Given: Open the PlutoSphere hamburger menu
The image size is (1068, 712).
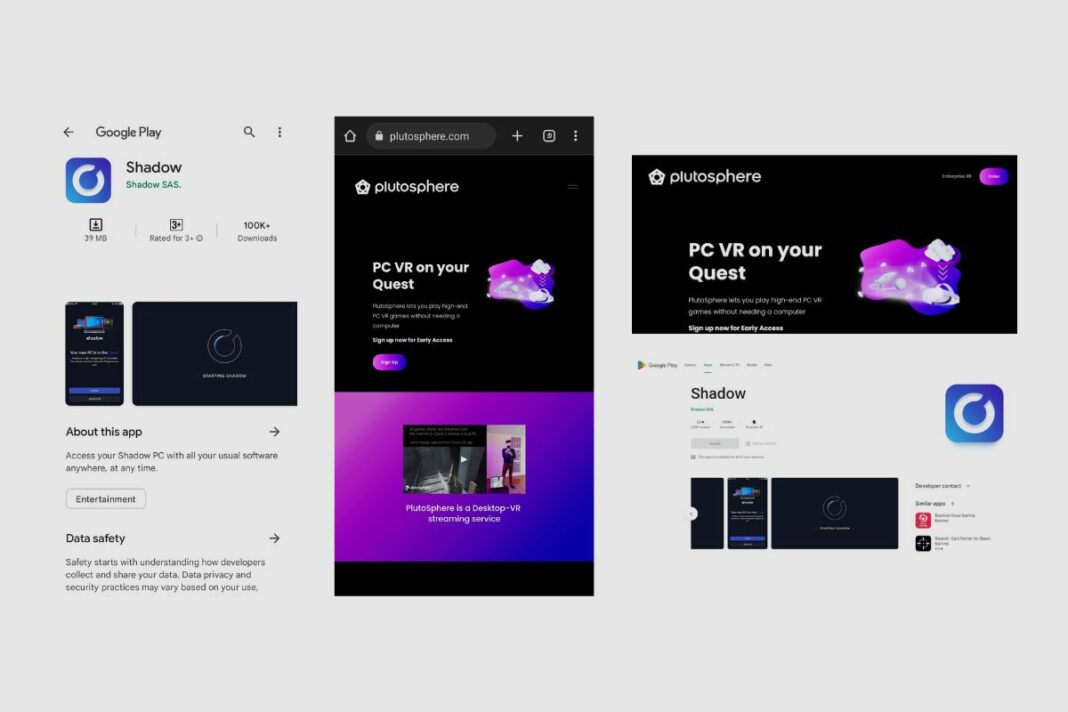Looking at the screenshot, I should [572, 186].
